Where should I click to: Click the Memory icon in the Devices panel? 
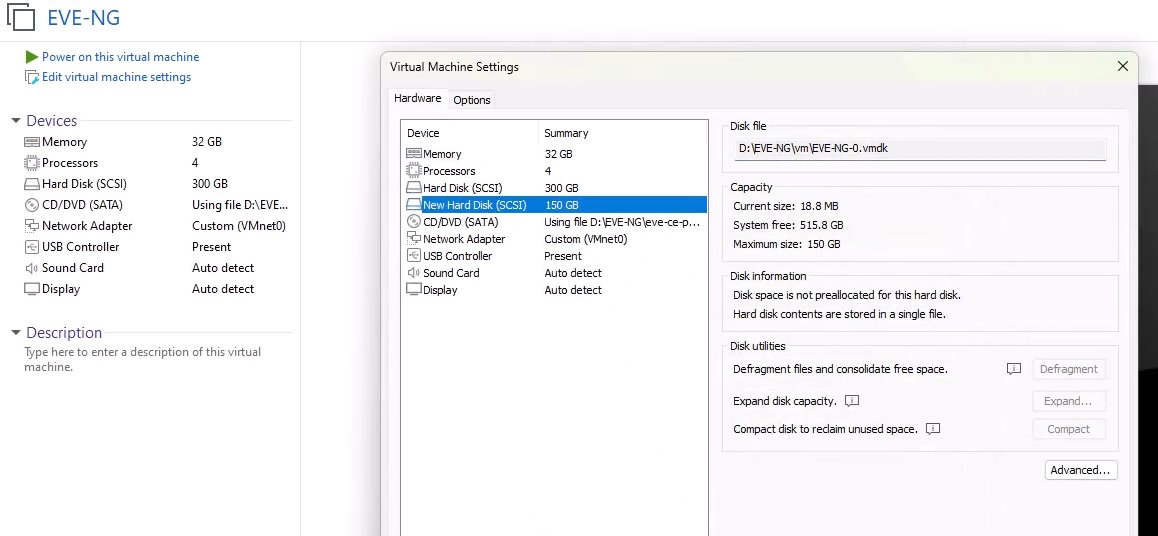32,142
